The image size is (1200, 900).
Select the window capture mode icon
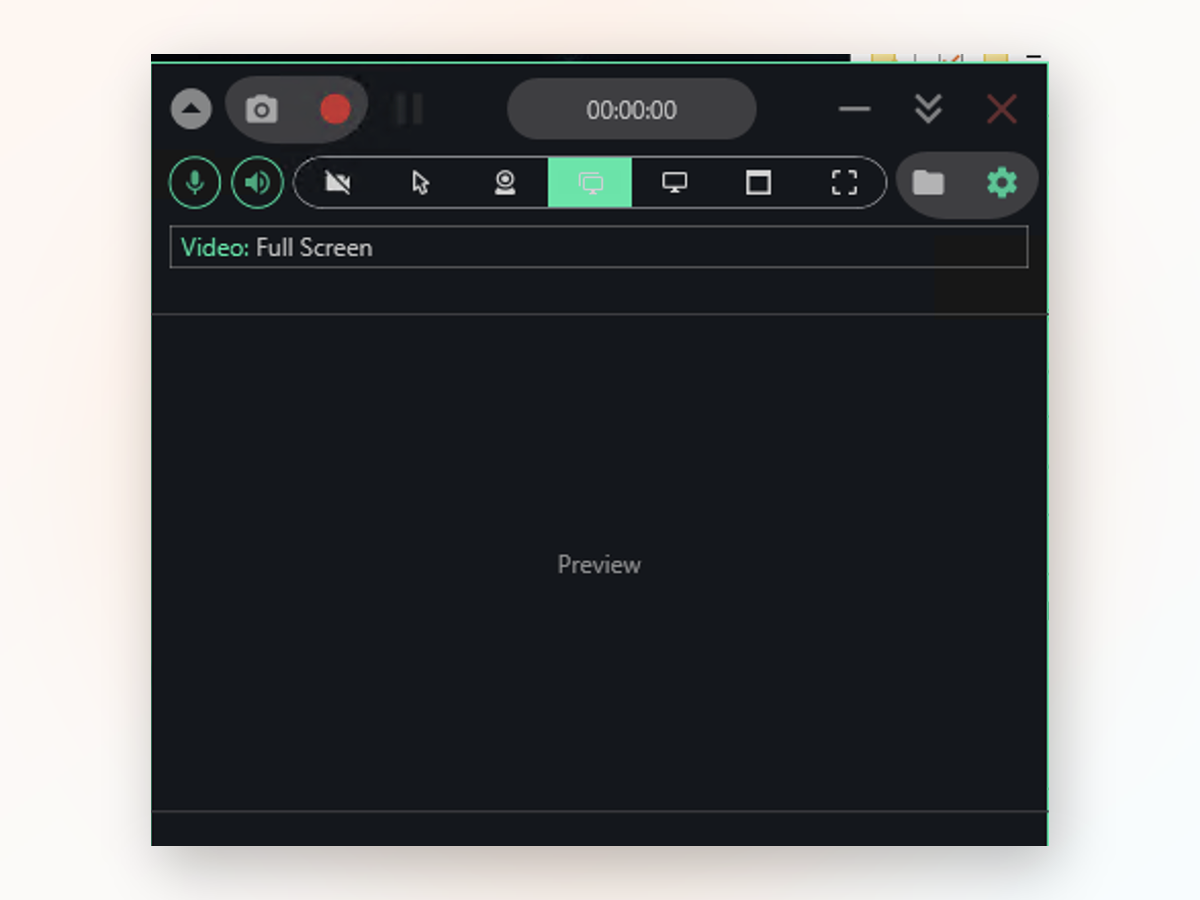tap(759, 182)
